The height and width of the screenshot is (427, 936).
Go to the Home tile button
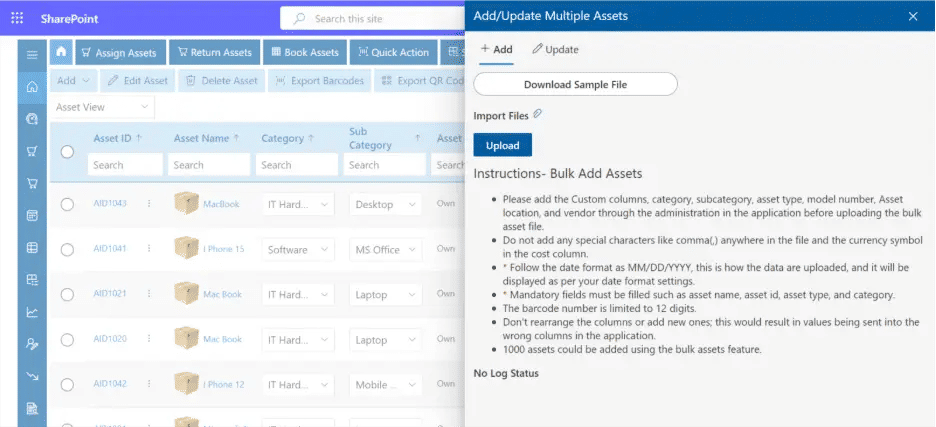[61, 53]
